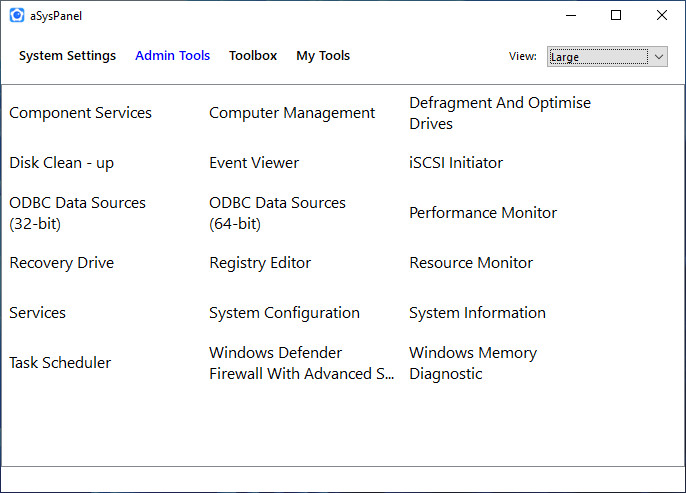Viewport: 686px width, 493px height.
Task: Run Windows Memory Diagnostic
Action: tap(473, 363)
